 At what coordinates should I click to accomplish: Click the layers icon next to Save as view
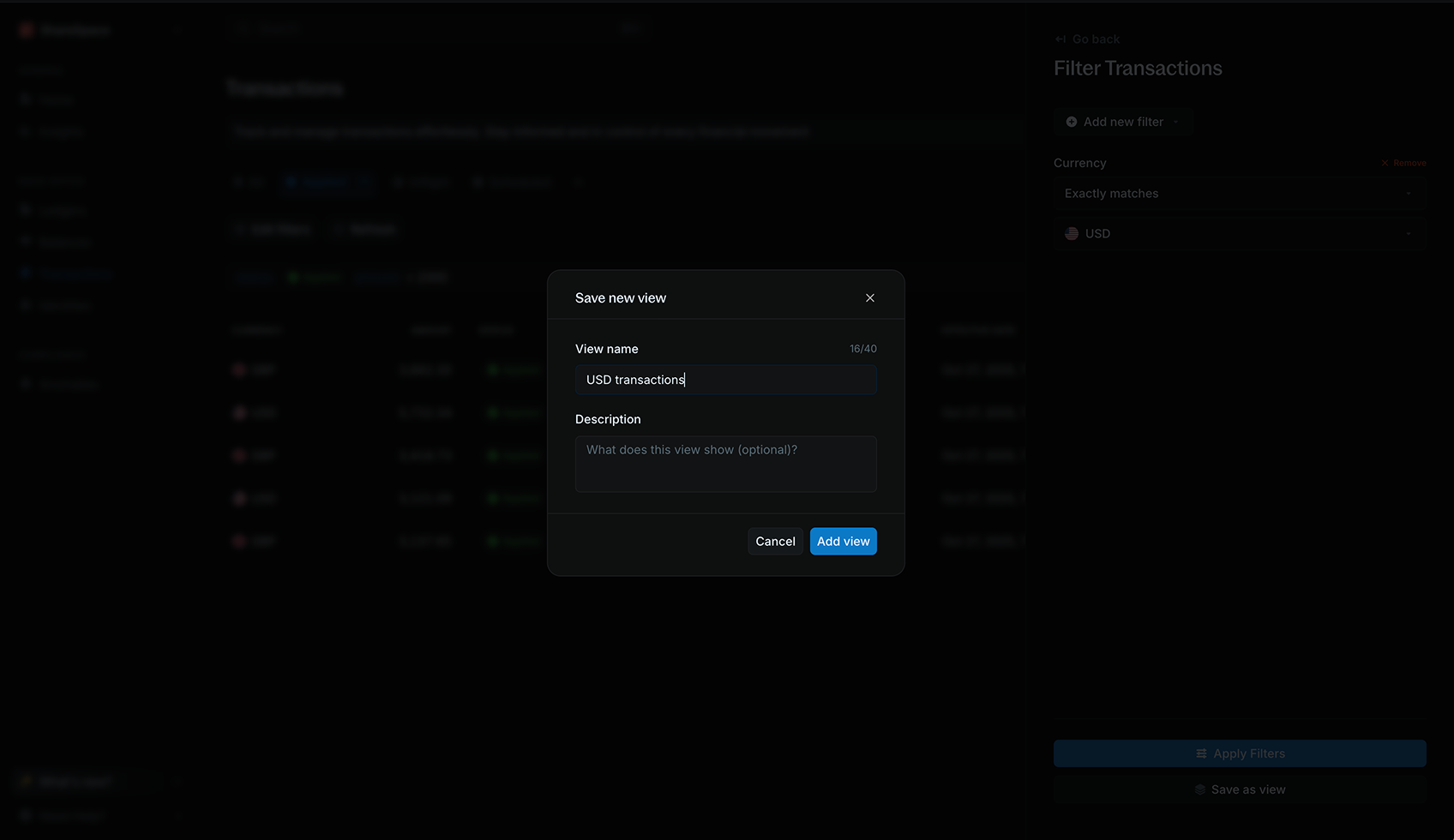click(1199, 789)
